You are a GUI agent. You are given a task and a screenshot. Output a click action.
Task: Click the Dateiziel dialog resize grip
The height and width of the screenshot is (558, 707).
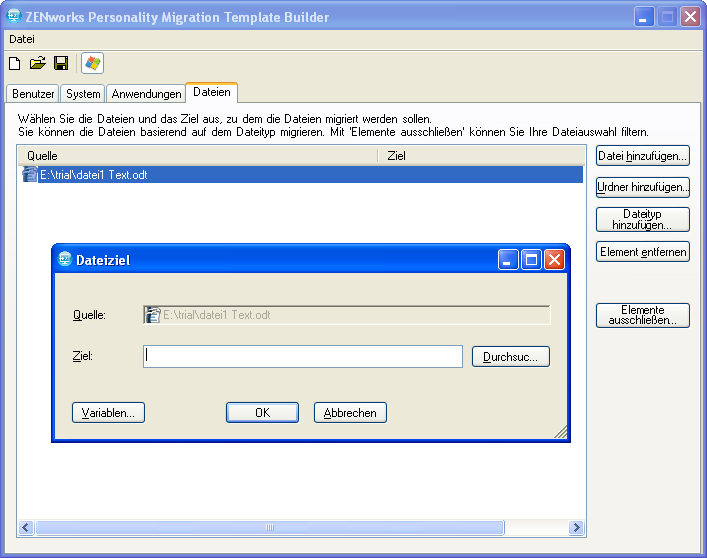tap(560, 432)
